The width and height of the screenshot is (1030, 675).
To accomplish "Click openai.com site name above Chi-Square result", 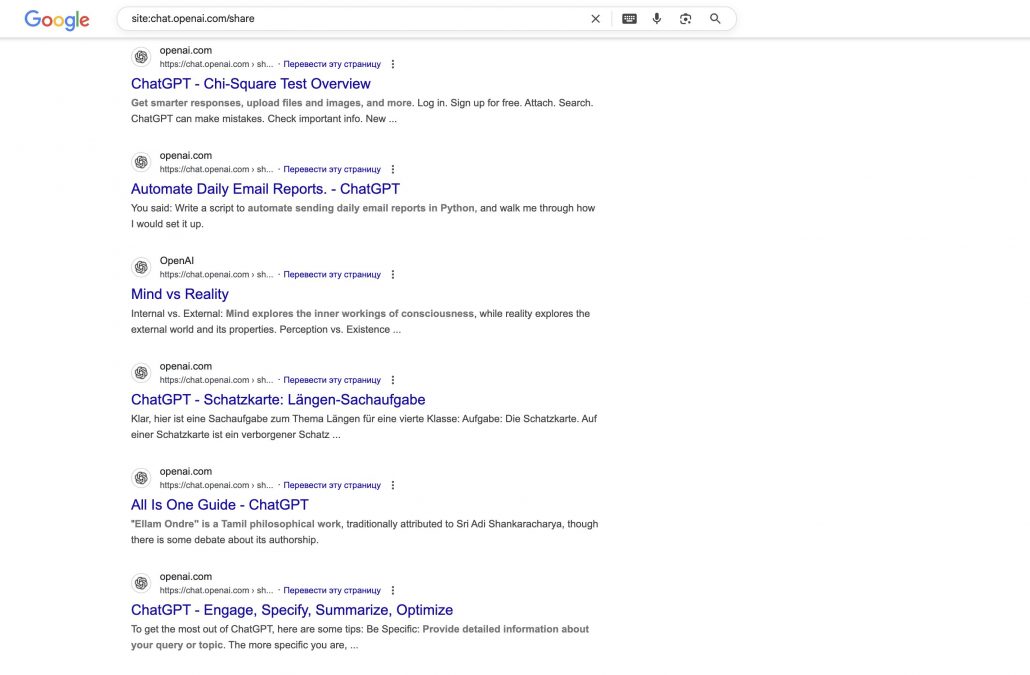I will pos(186,51).
